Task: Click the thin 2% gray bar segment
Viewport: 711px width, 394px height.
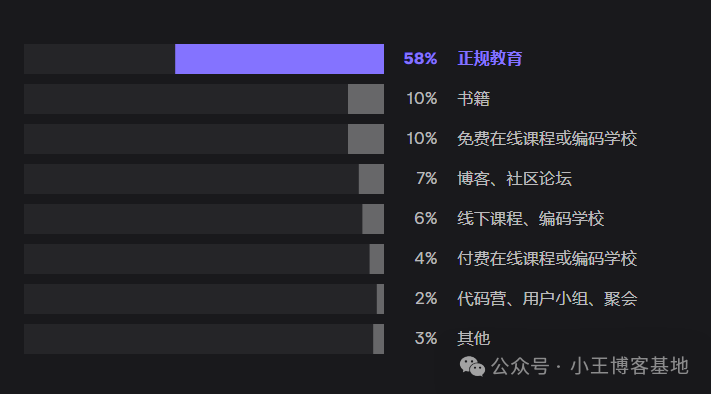Action: [x=380, y=299]
